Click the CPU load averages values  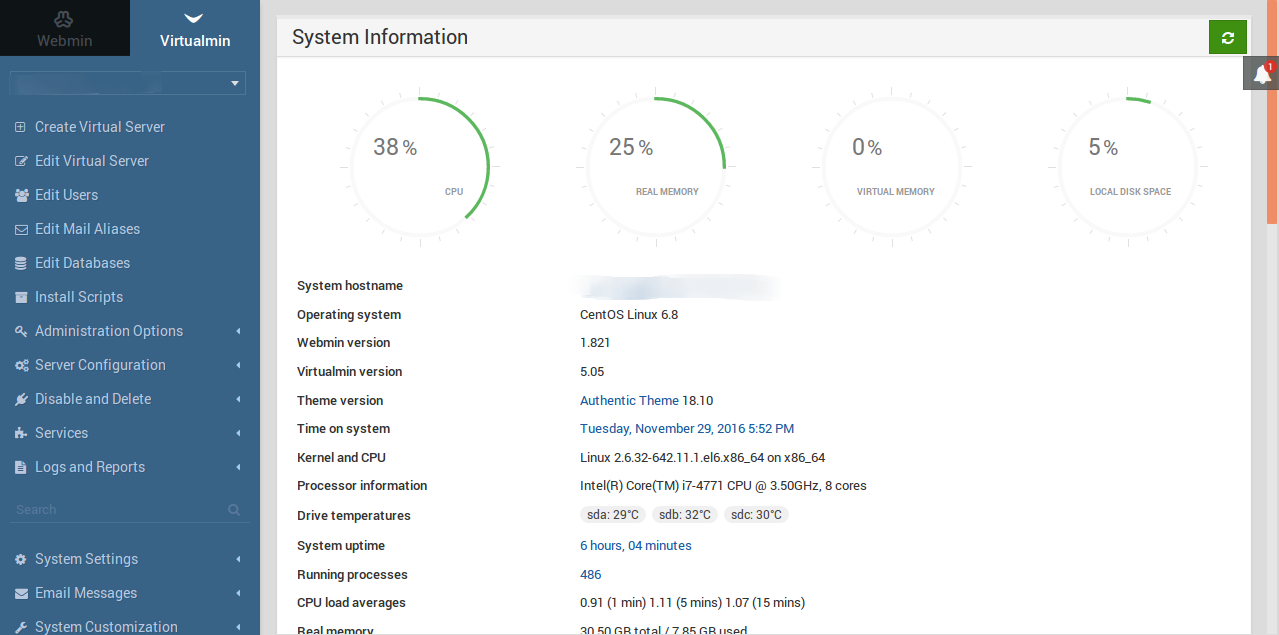click(x=692, y=603)
